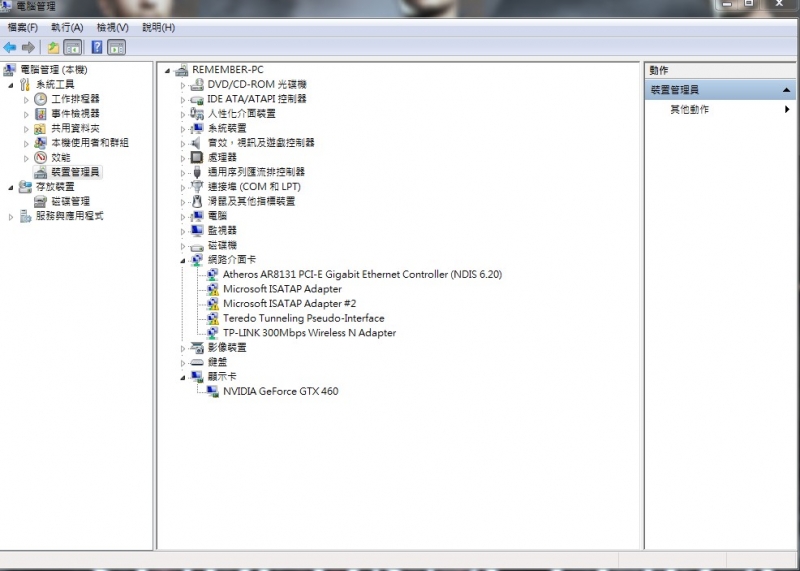The height and width of the screenshot is (571, 800).
Task: Expand the 連接埠 (COM 和 LPT) category
Action: (x=183, y=188)
